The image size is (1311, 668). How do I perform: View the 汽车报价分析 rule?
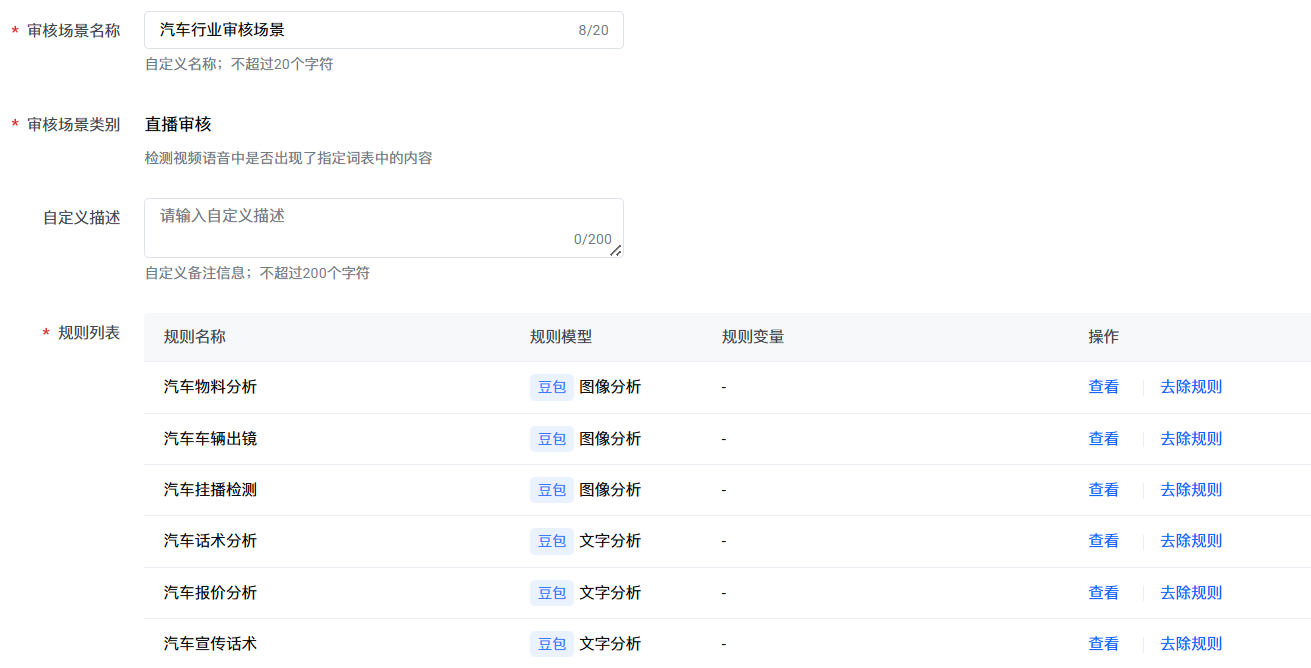pos(1103,593)
